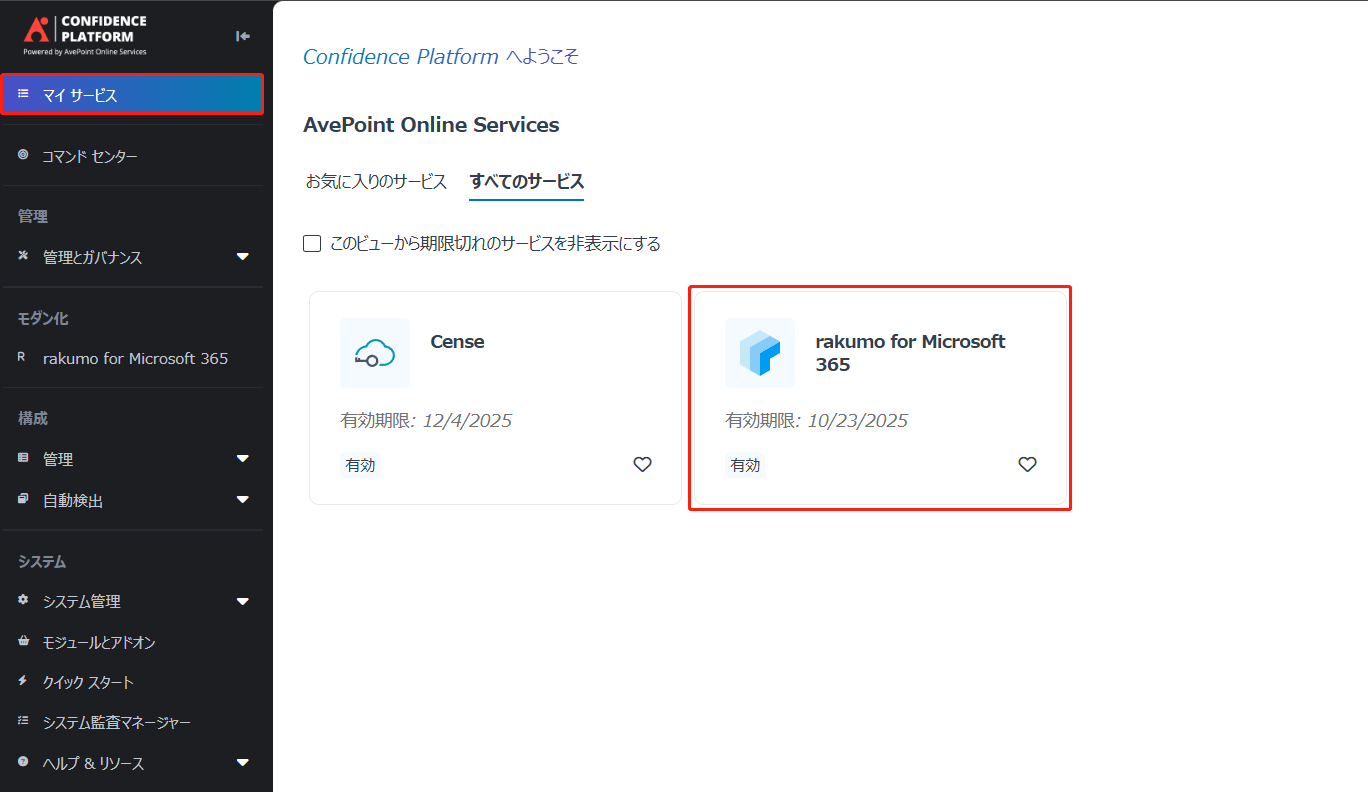Click rakumo 有効期限 10/23/2025 text
This screenshot has width=1368, height=792.
click(816, 420)
